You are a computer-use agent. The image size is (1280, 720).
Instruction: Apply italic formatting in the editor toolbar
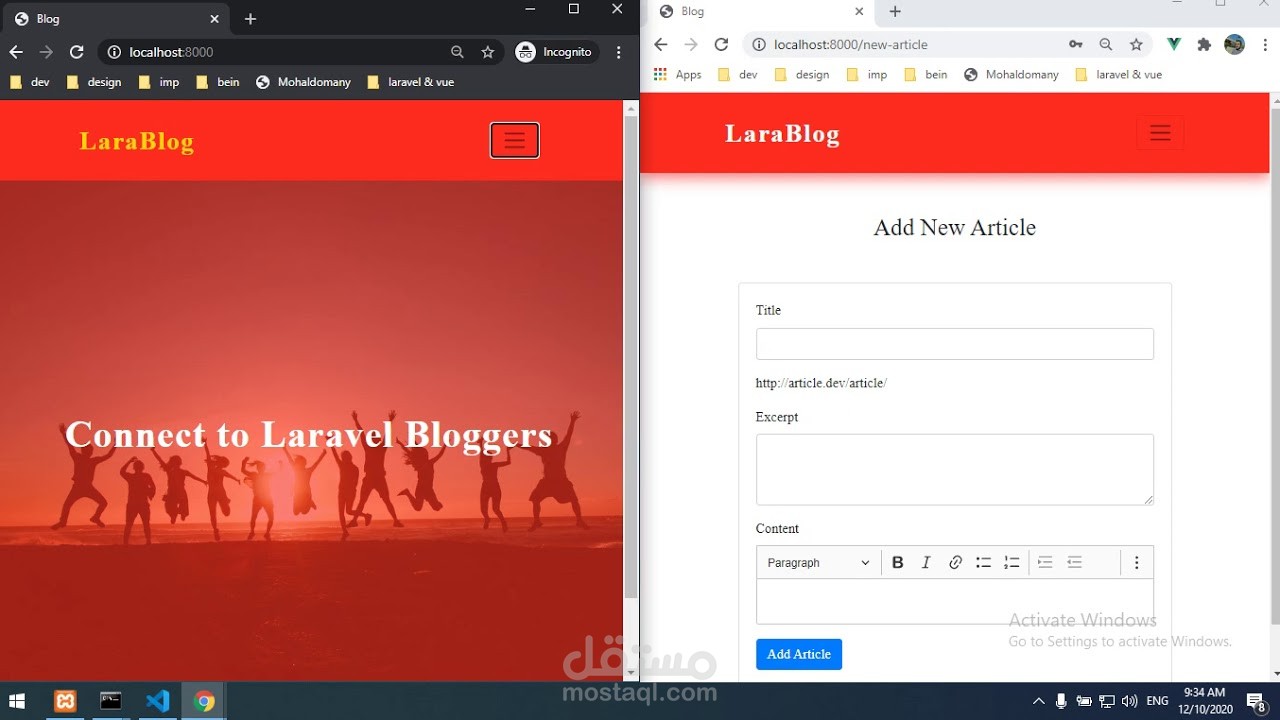[926, 562]
